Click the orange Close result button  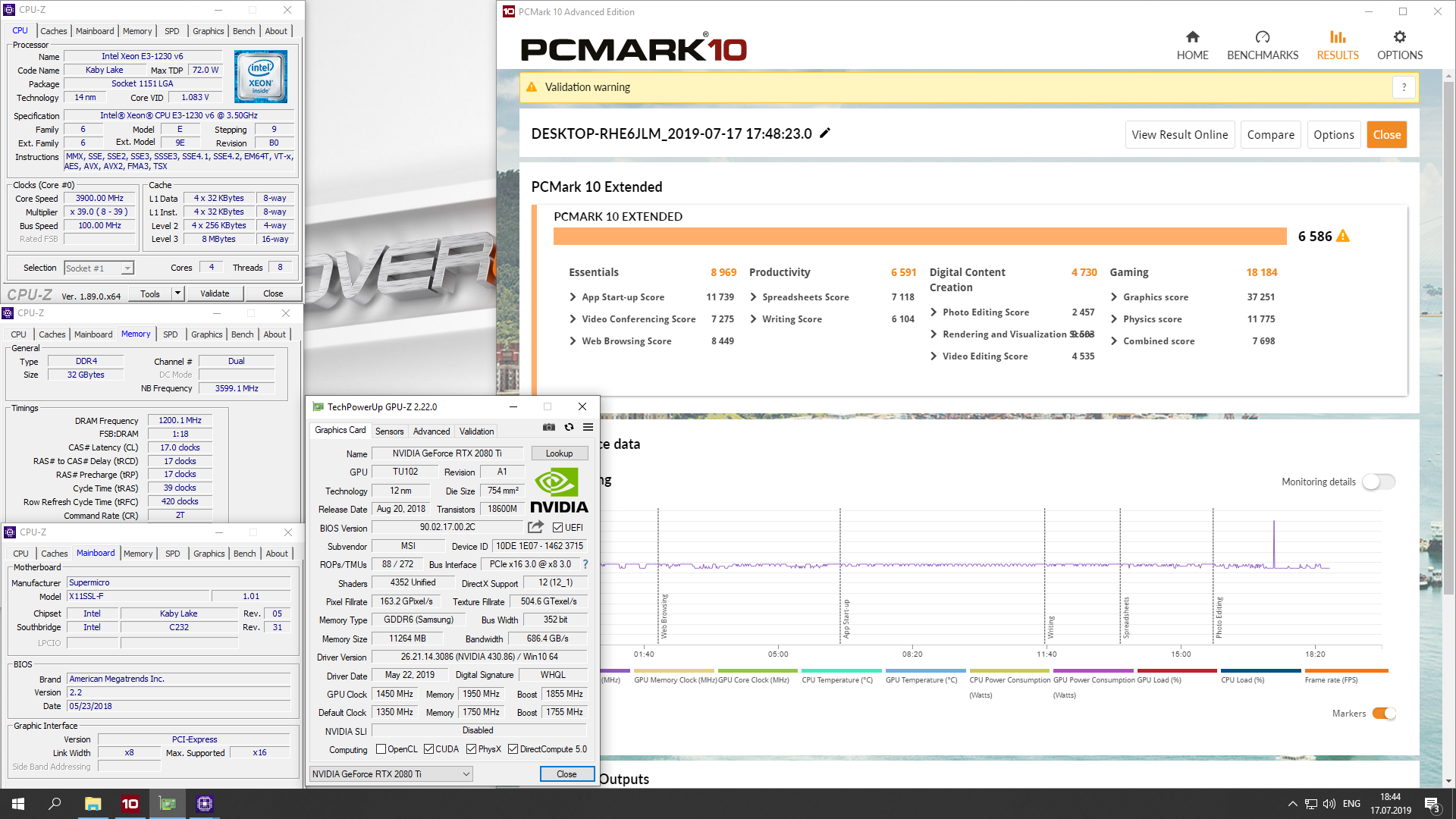(x=1387, y=135)
